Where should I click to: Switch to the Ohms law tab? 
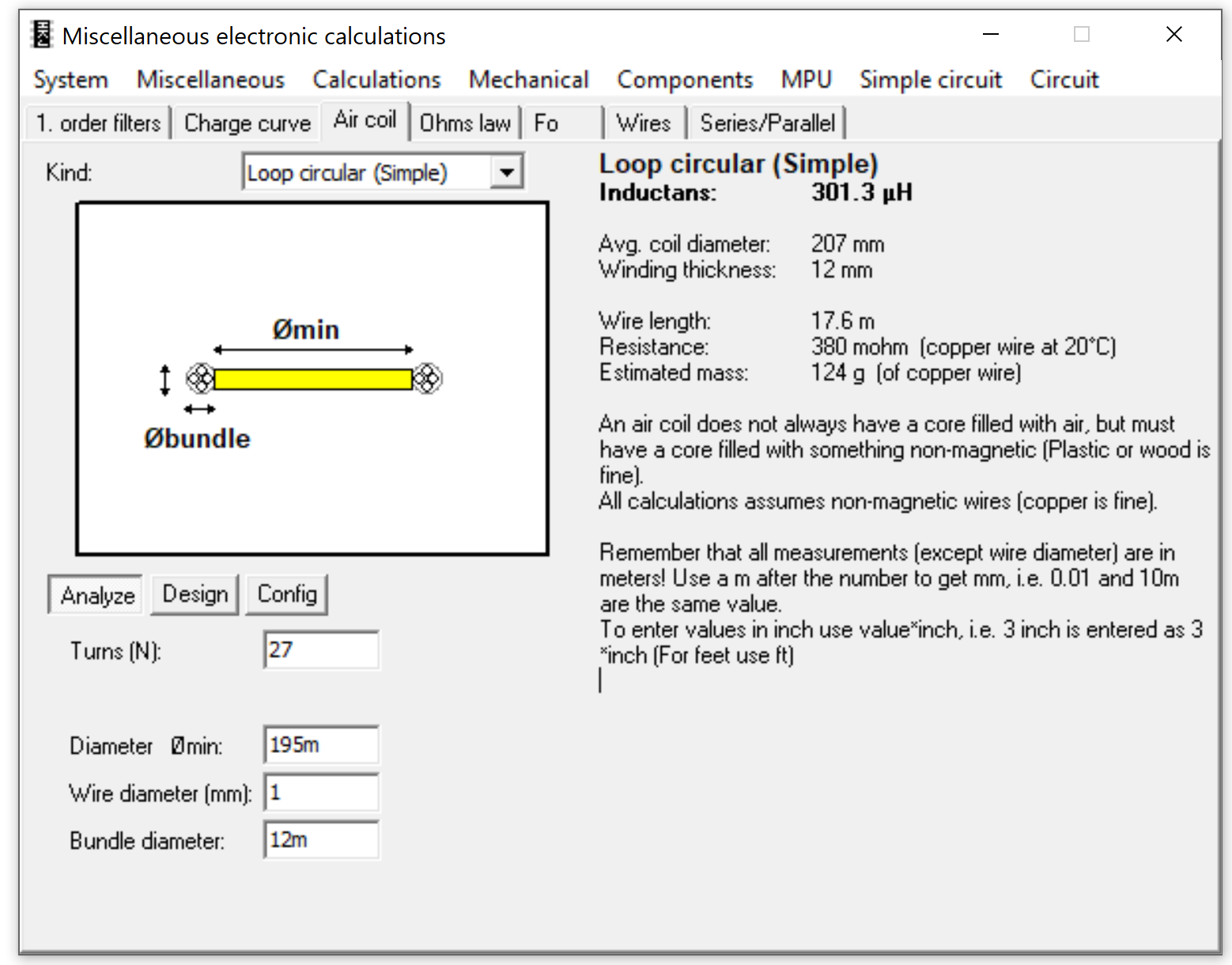tap(465, 123)
